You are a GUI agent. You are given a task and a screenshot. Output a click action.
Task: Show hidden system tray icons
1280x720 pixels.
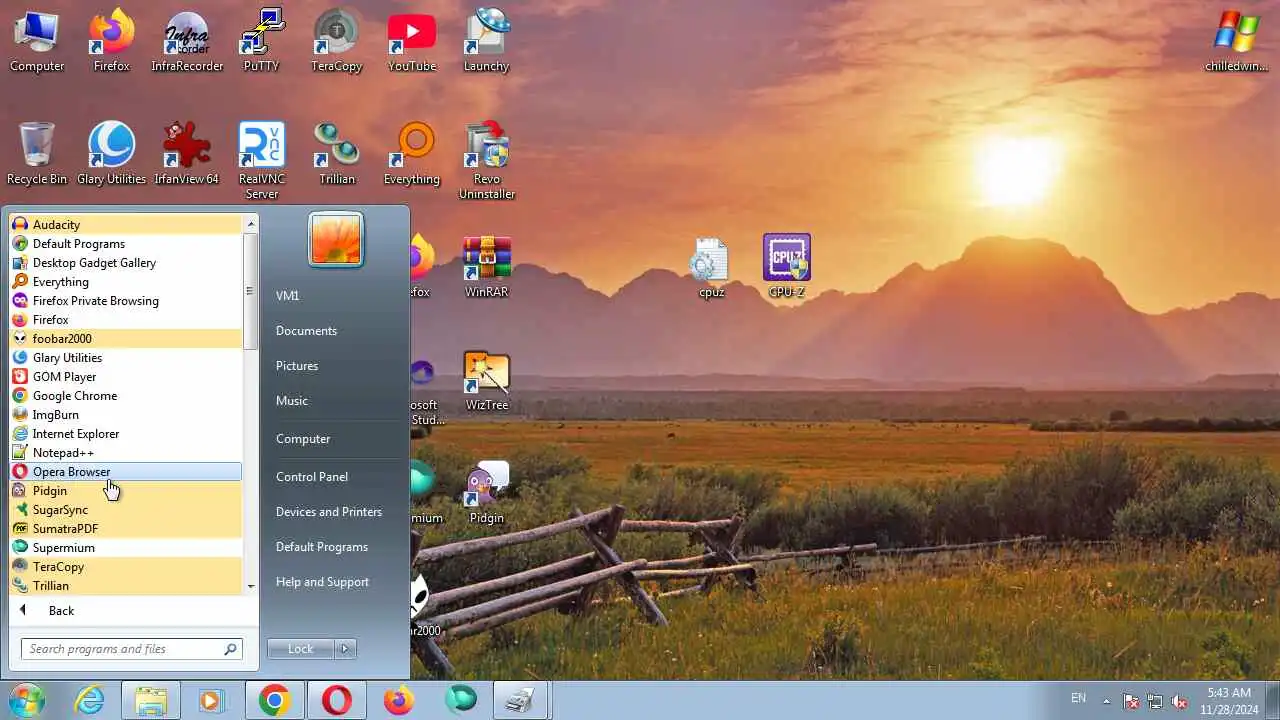point(1106,701)
